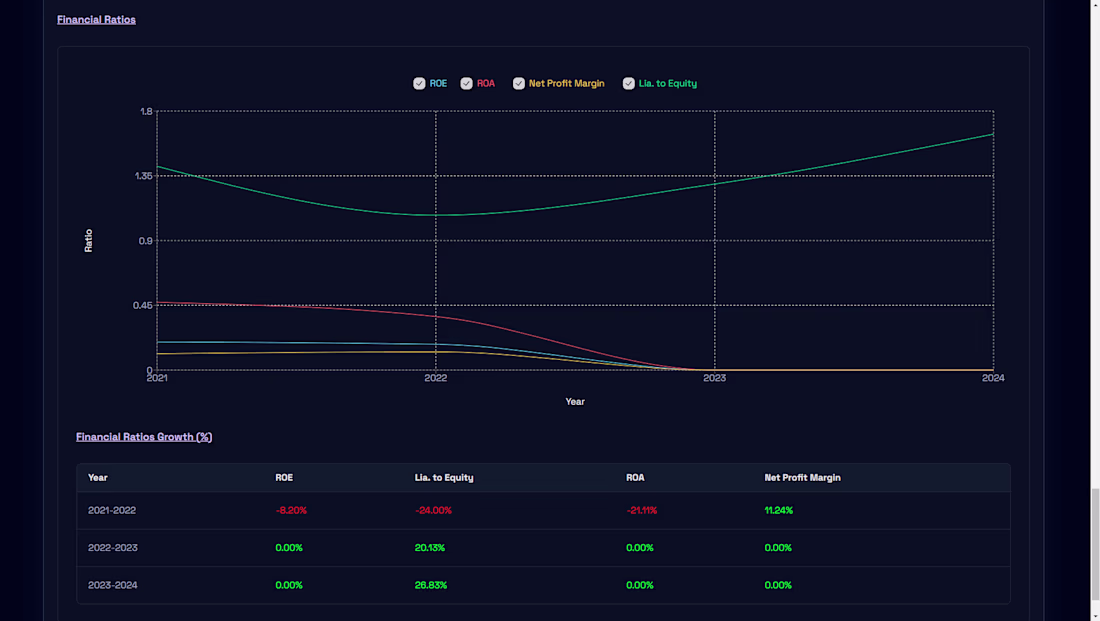
Task: Click the 2024 X-axis label
Action: [x=992, y=378]
